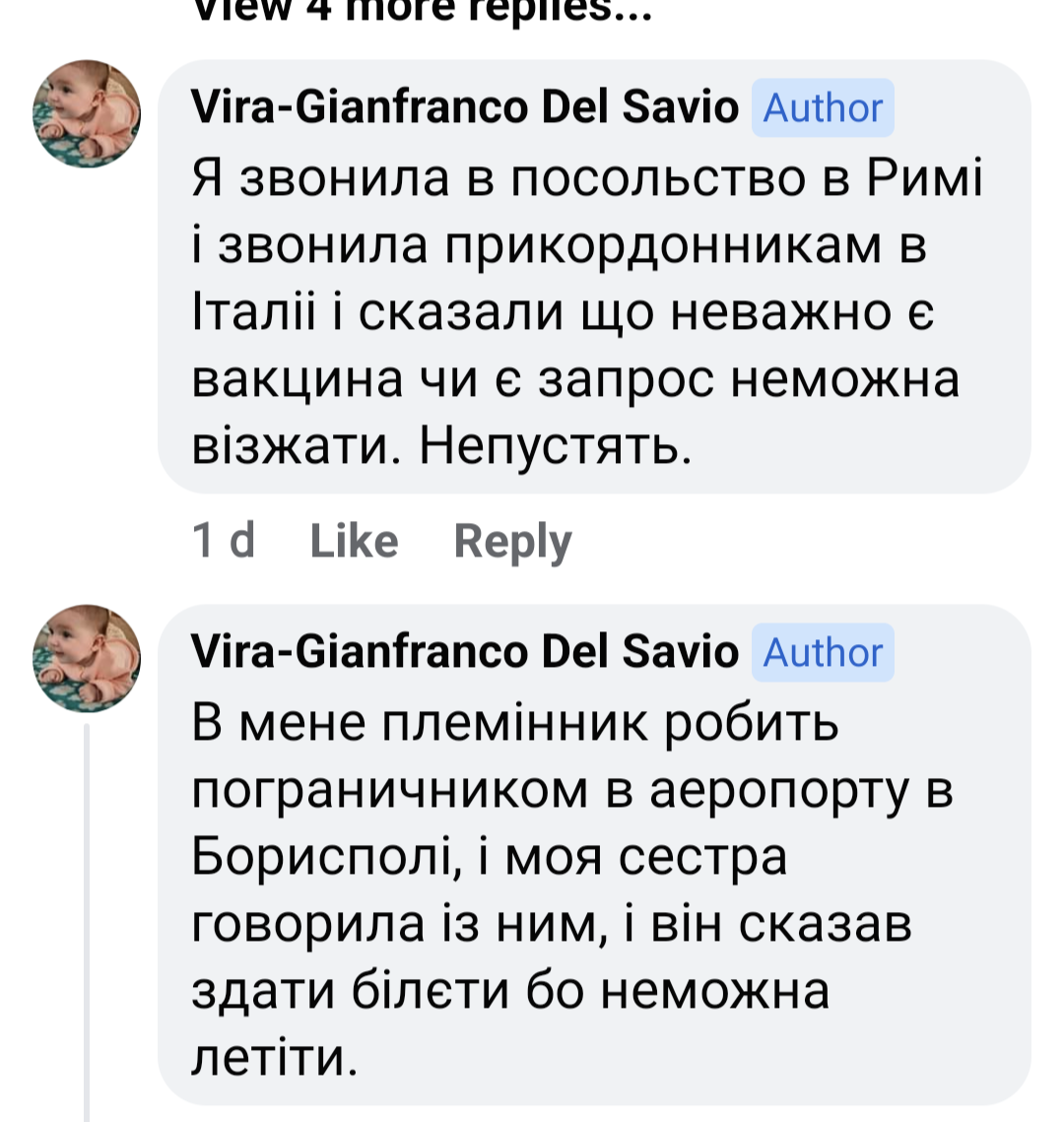Click Author badge on the племінник comment

tap(823, 653)
